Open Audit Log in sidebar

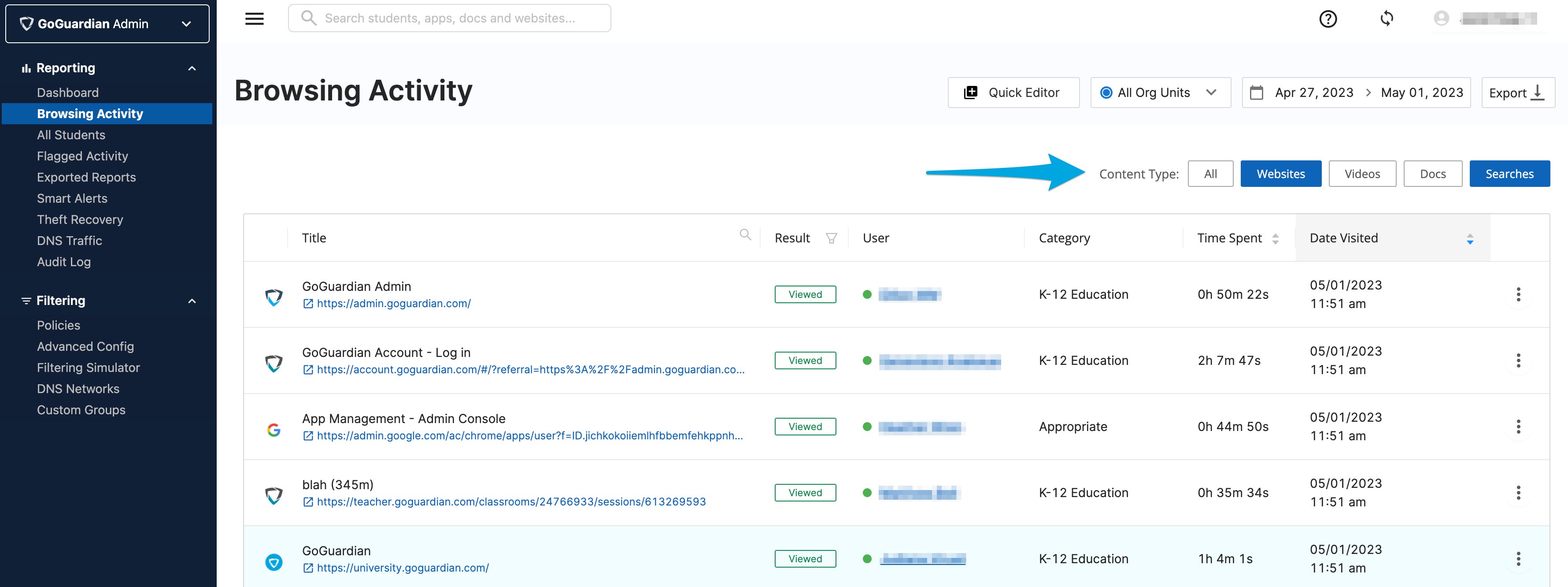point(63,262)
